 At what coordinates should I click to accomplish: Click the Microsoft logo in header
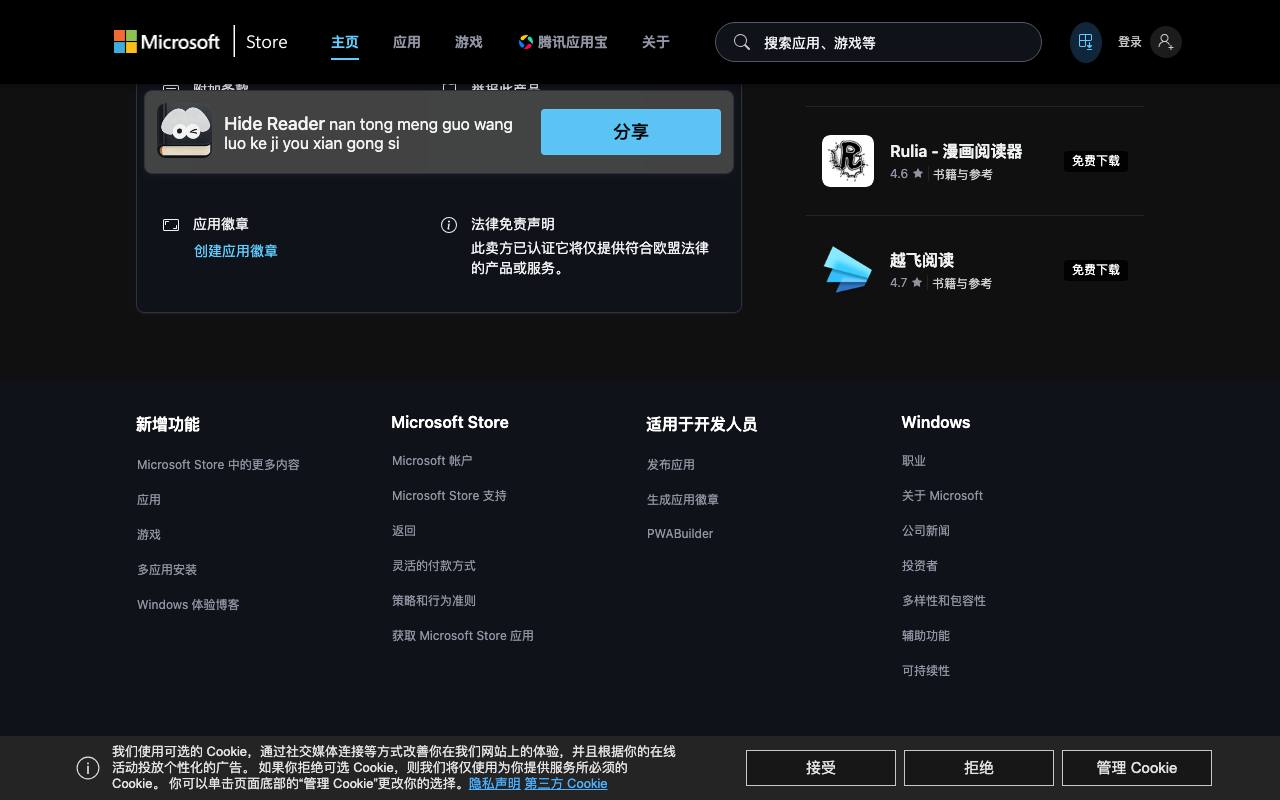[167, 42]
